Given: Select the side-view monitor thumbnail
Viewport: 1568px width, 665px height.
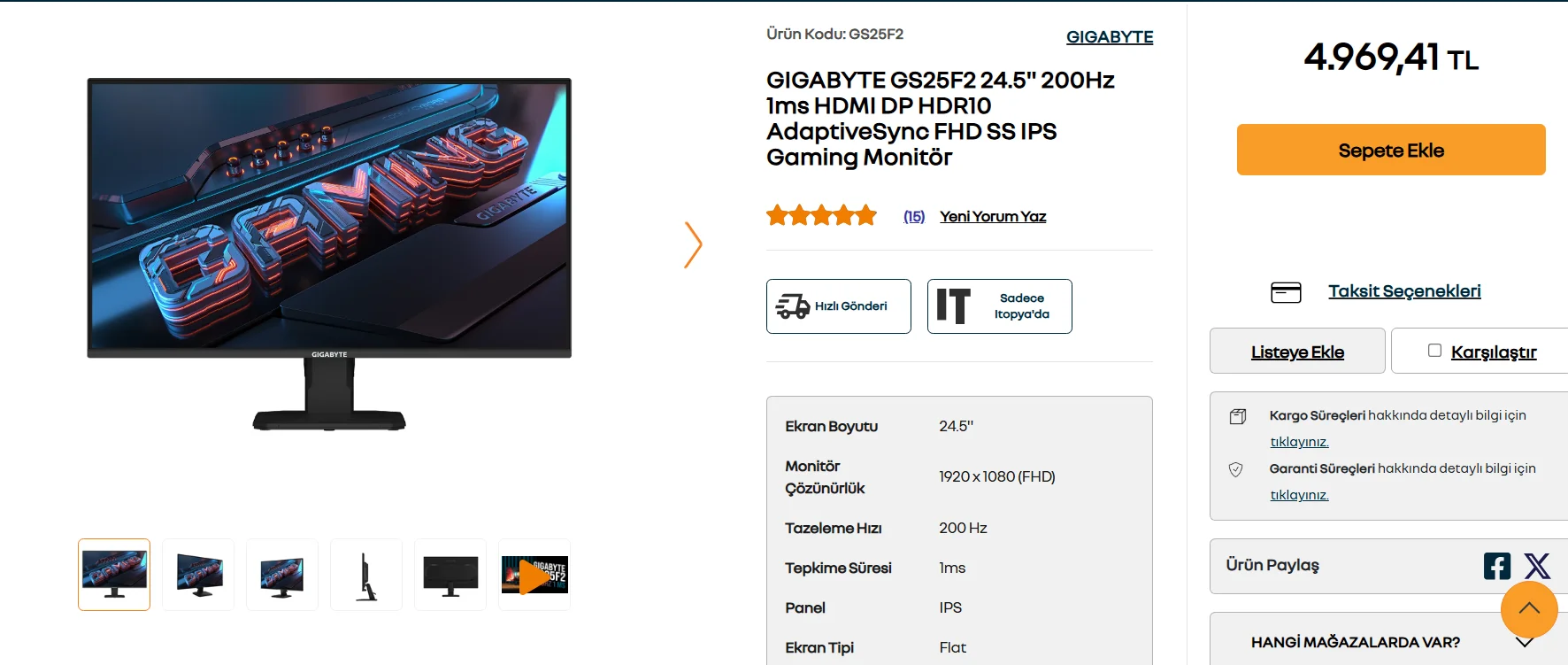Looking at the screenshot, I should pyautogui.click(x=366, y=576).
